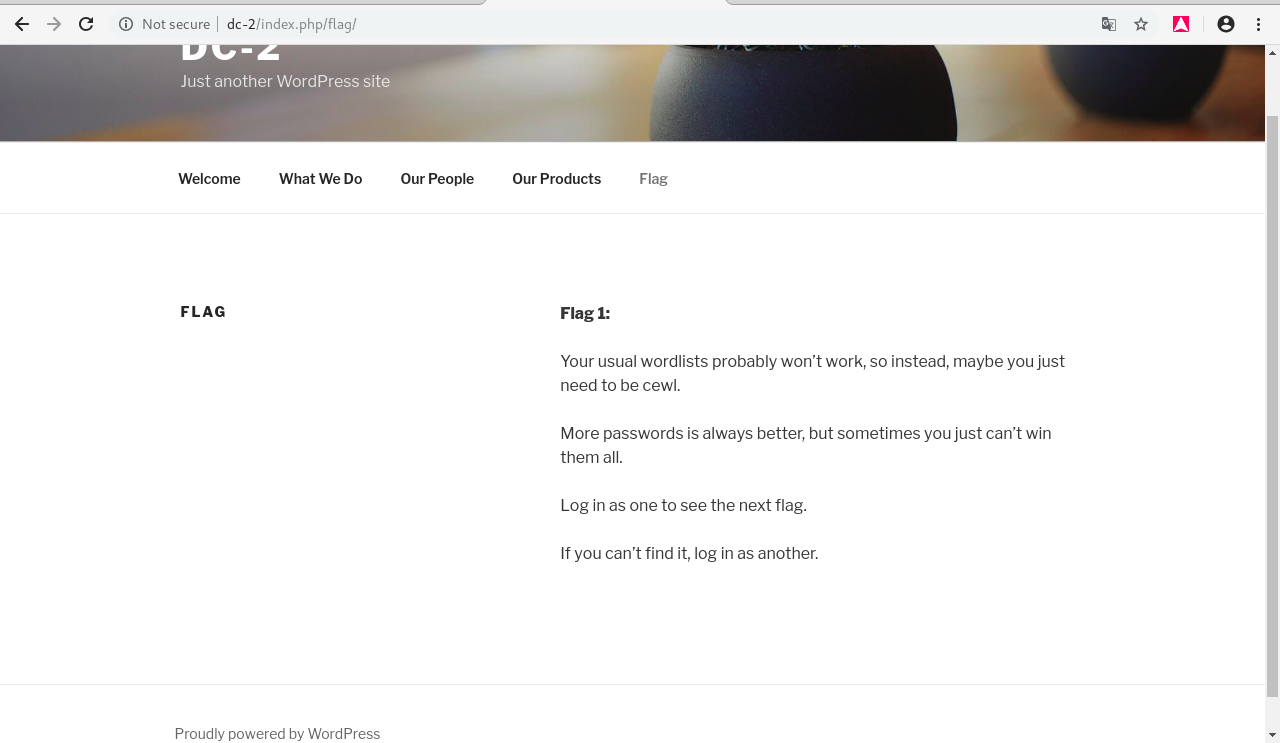Navigate to Our Products page
Viewport: 1280px width, 743px height.
click(x=557, y=179)
